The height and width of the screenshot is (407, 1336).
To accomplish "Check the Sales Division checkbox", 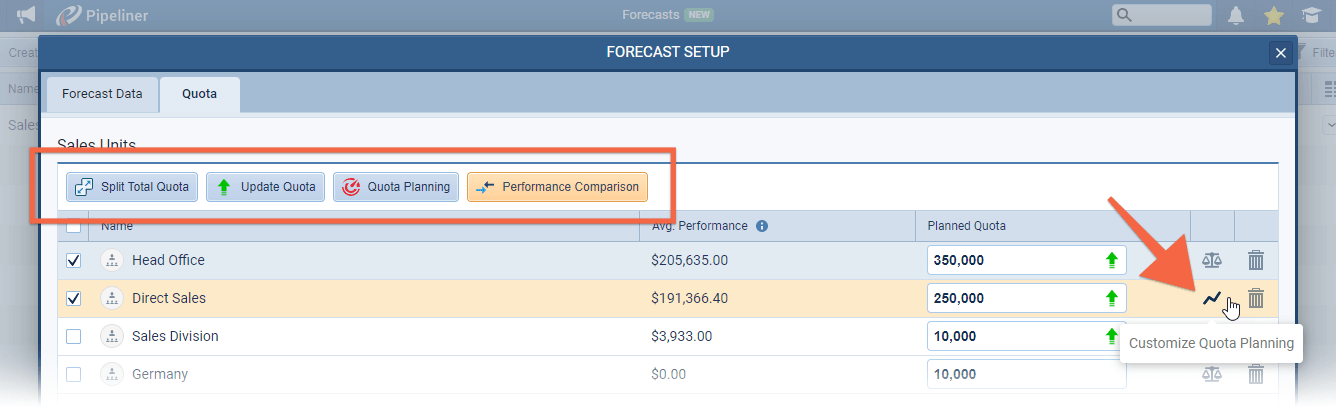I will [73, 336].
